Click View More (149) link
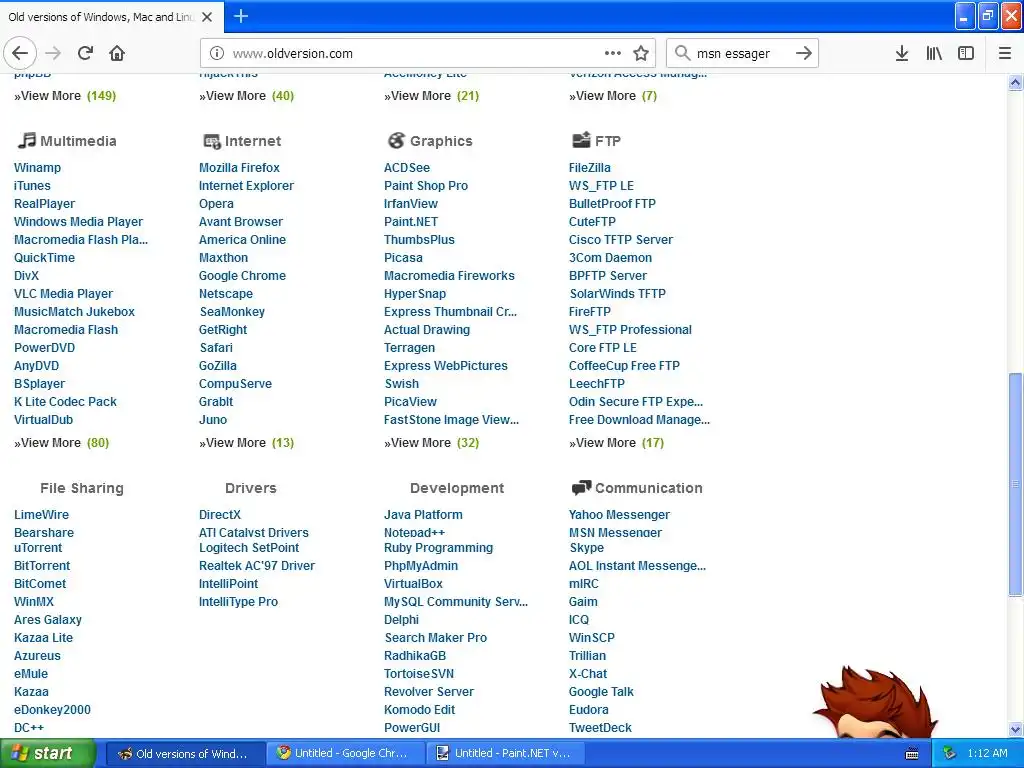 pyautogui.click(x=65, y=96)
